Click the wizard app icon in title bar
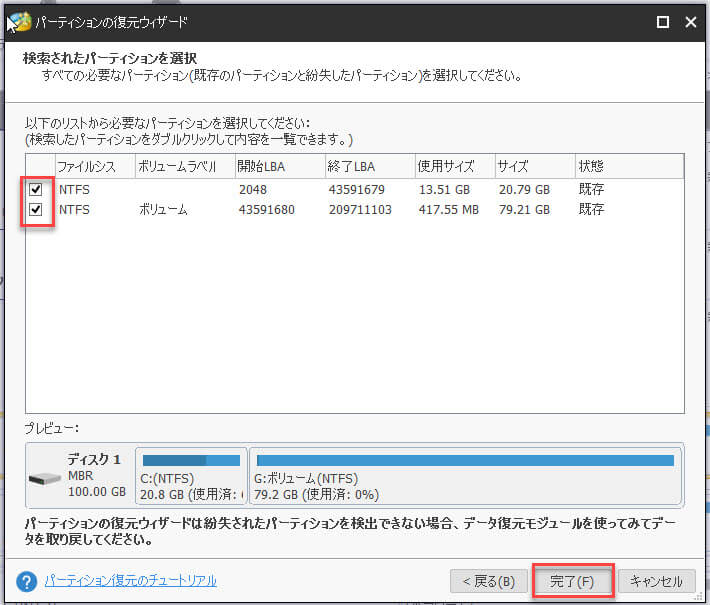710x605 pixels. point(18,21)
